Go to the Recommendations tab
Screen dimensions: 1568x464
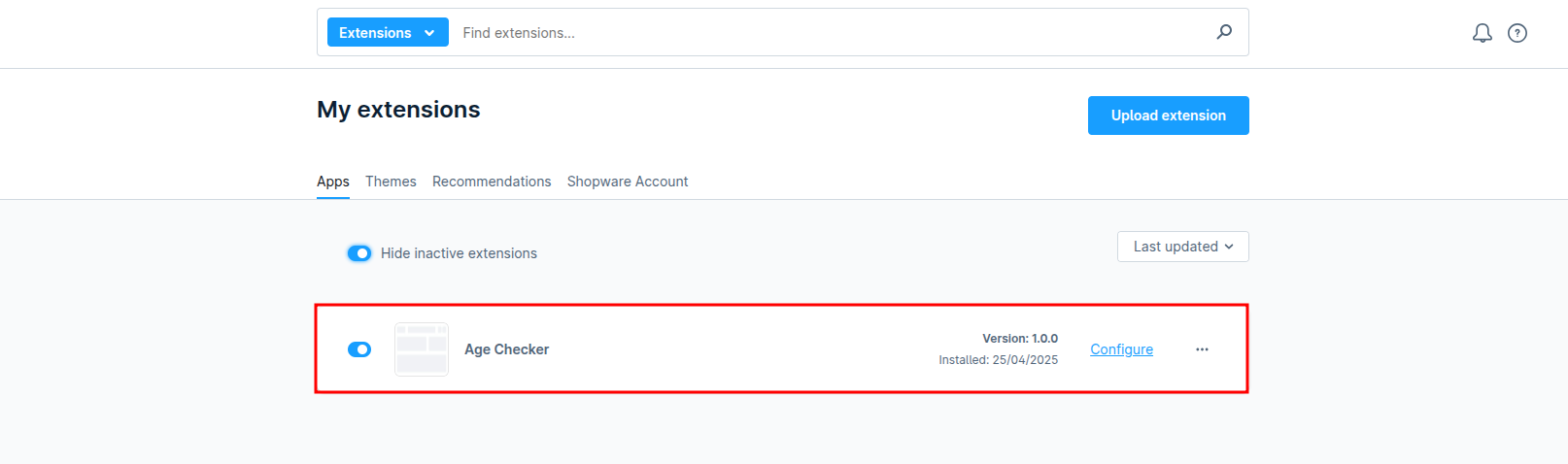[492, 182]
